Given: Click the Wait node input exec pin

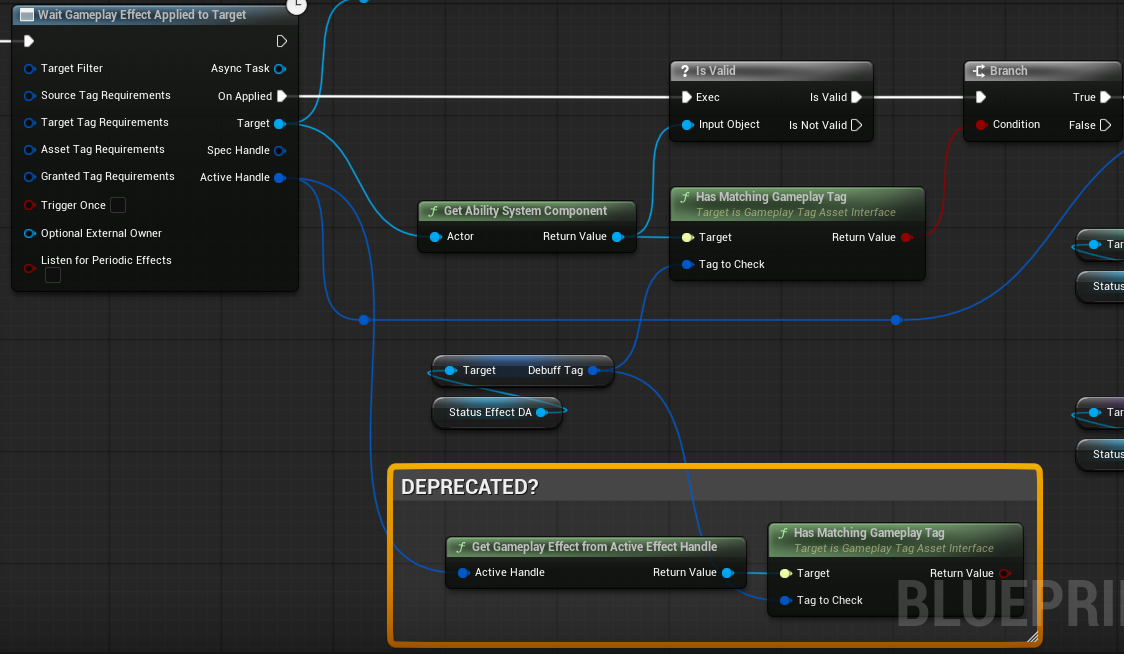Looking at the screenshot, I should (29, 41).
